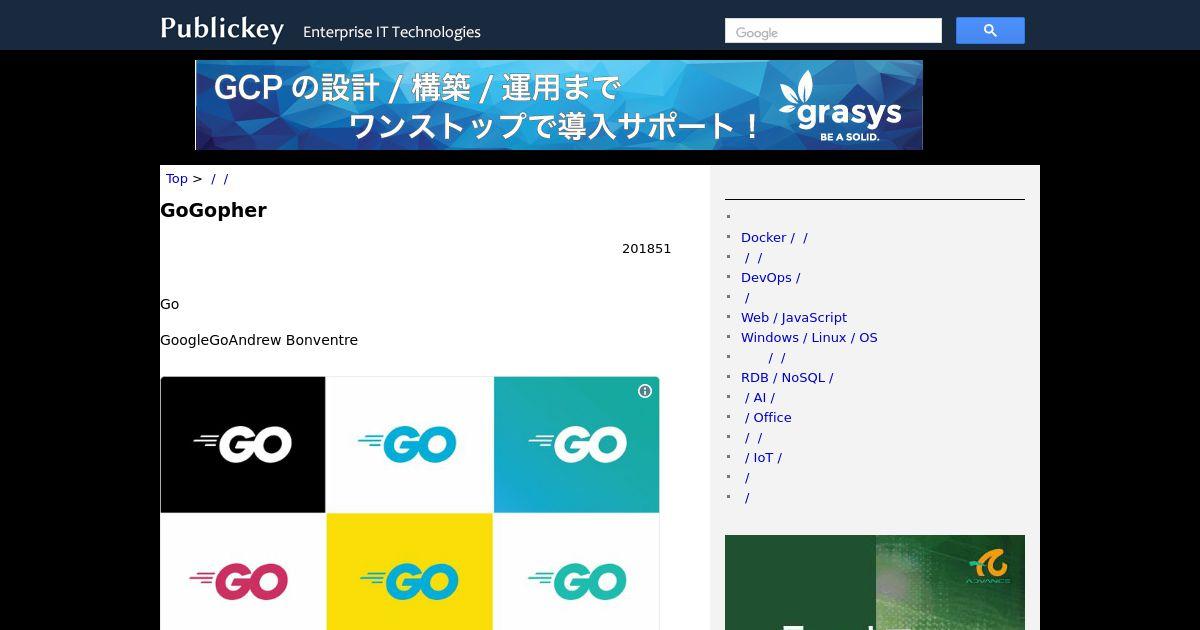
Task: Open the RDB / NoSQL category link
Action: click(x=787, y=377)
